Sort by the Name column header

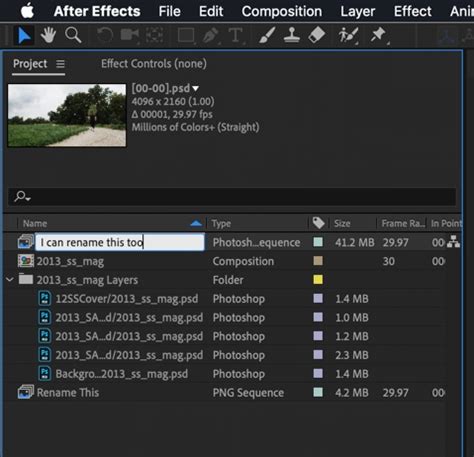pyautogui.click(x=35, y=223)
